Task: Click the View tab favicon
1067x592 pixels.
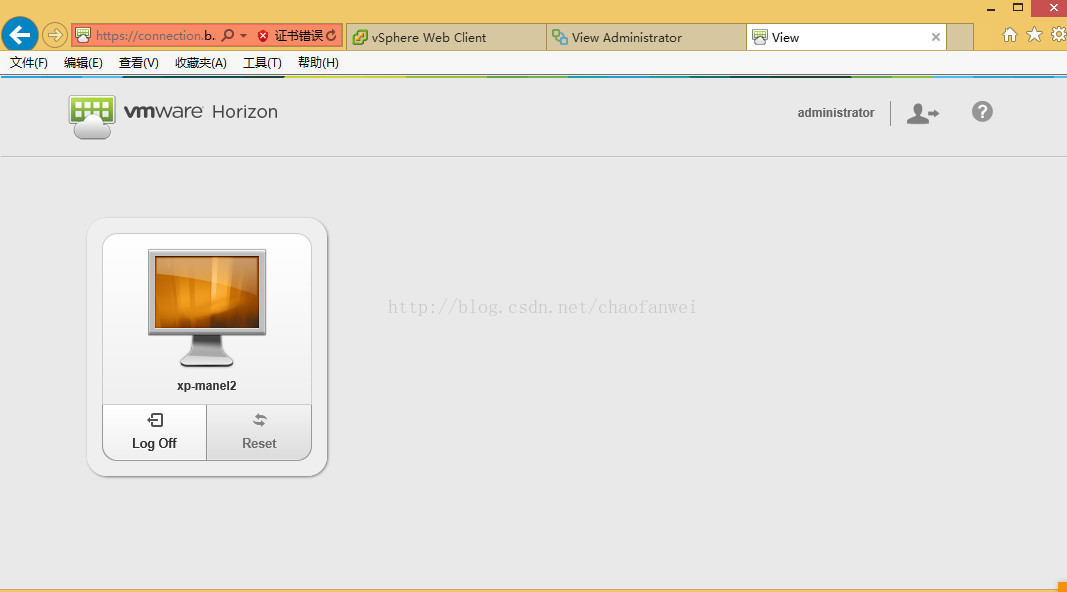Action: pyautogui.click(x=760, y=37)
